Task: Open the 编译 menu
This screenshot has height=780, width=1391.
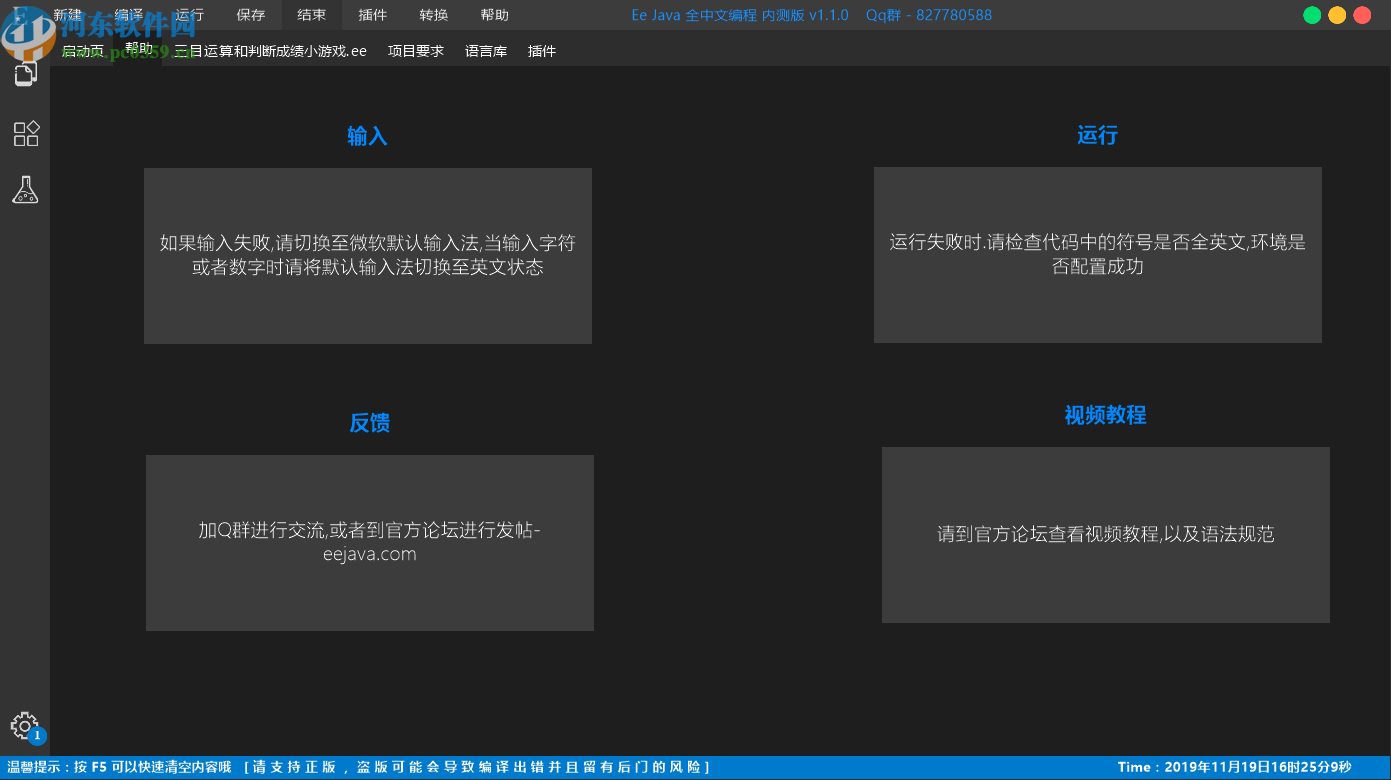Action: pos(128,14)
